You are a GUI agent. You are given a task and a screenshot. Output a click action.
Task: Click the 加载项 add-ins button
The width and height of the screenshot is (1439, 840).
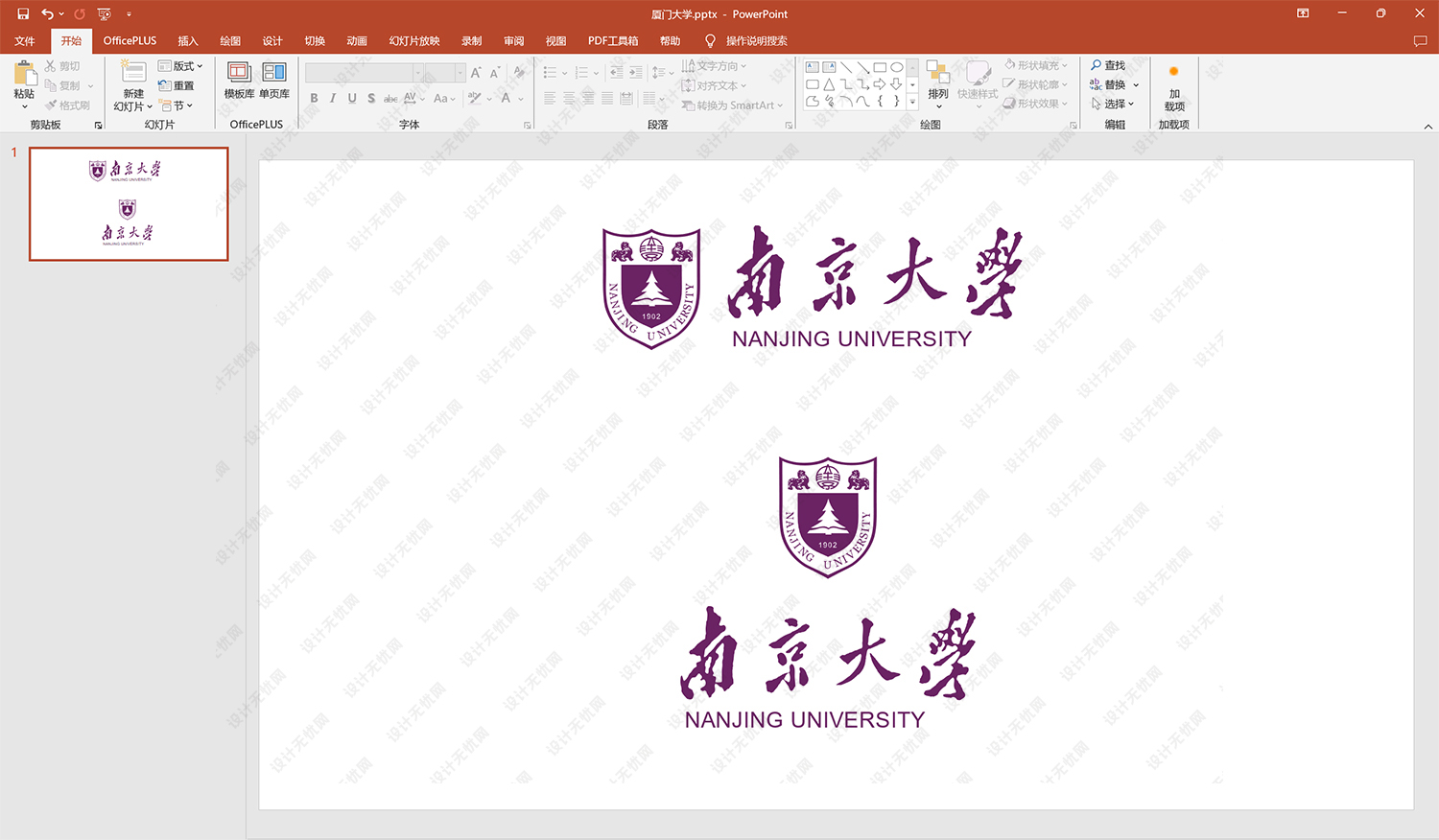(x=1174, y=88)
